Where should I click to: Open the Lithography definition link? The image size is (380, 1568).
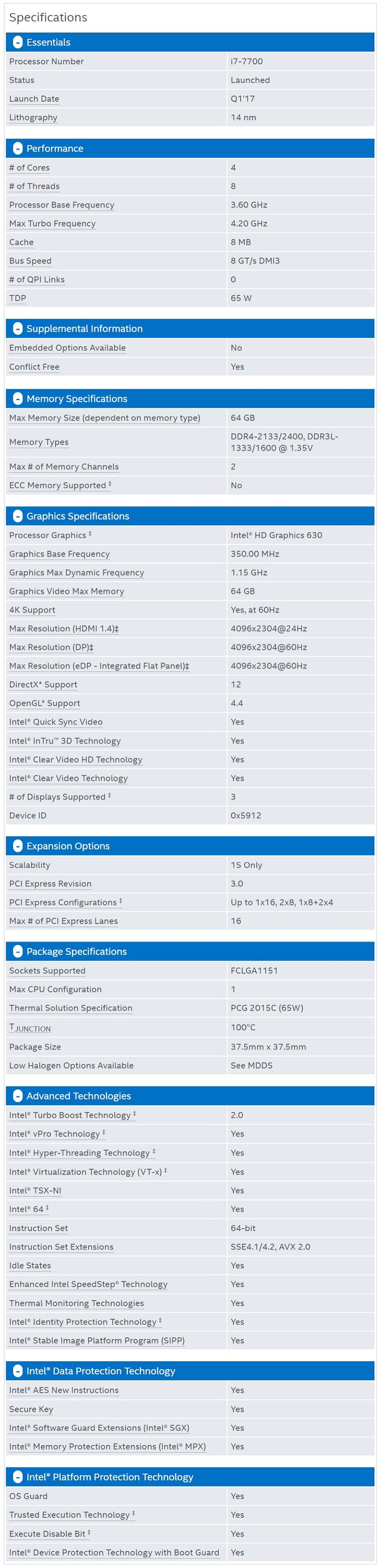[x=33, y=117]
